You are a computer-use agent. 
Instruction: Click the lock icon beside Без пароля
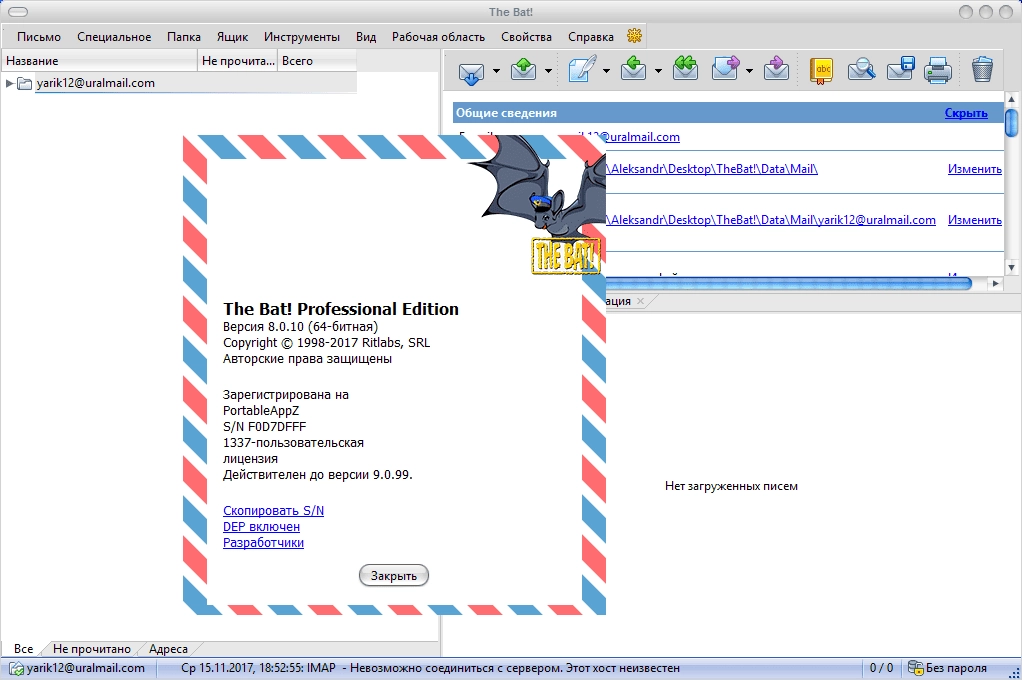916,668
